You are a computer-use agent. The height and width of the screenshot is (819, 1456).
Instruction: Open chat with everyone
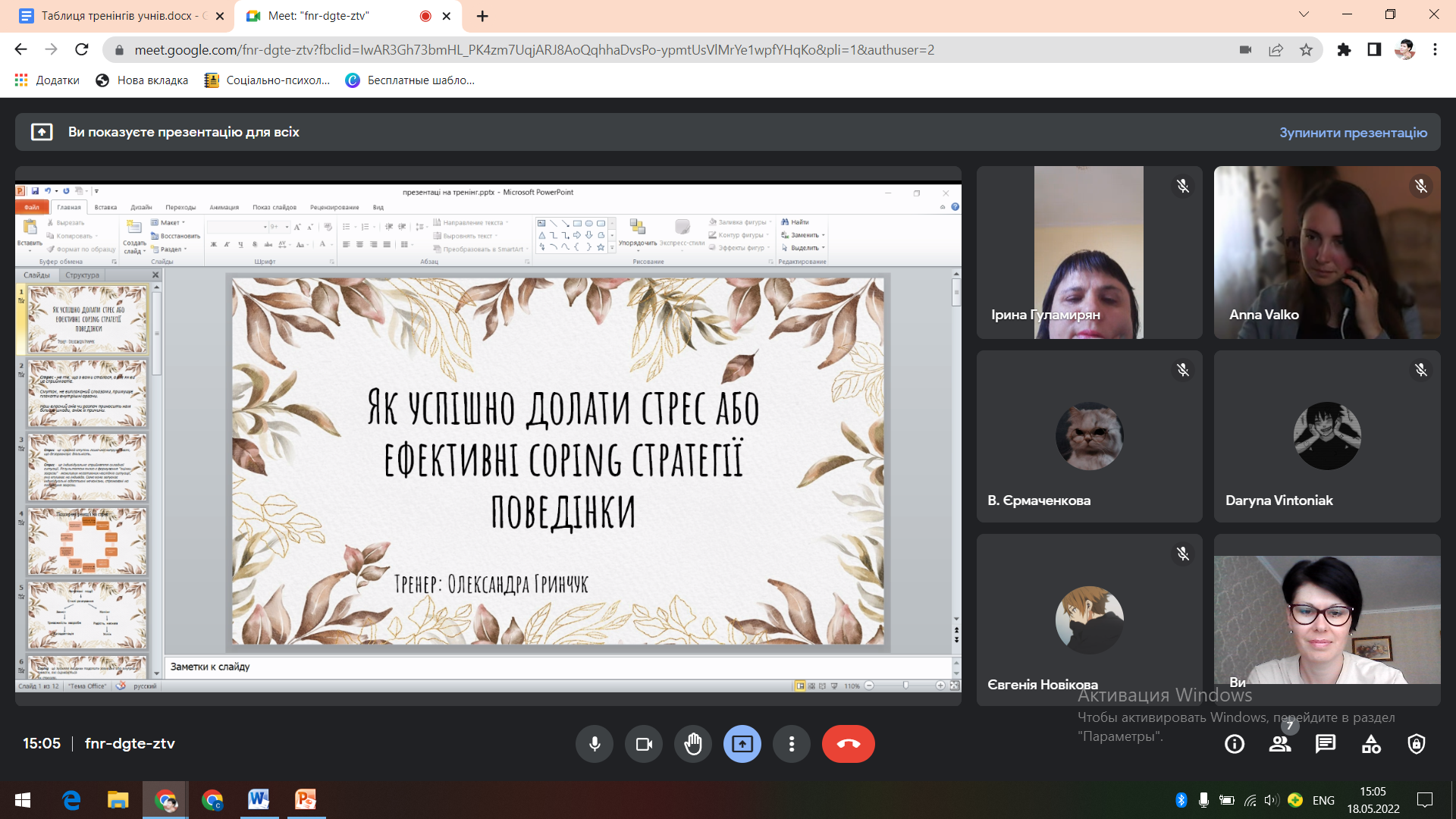coord(1326,744)
